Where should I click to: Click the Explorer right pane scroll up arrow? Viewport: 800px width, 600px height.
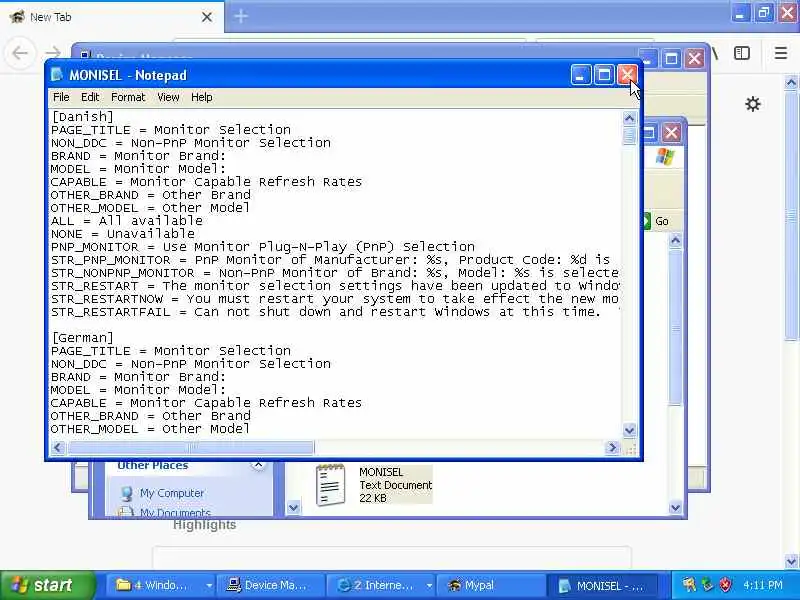(675, 240)
